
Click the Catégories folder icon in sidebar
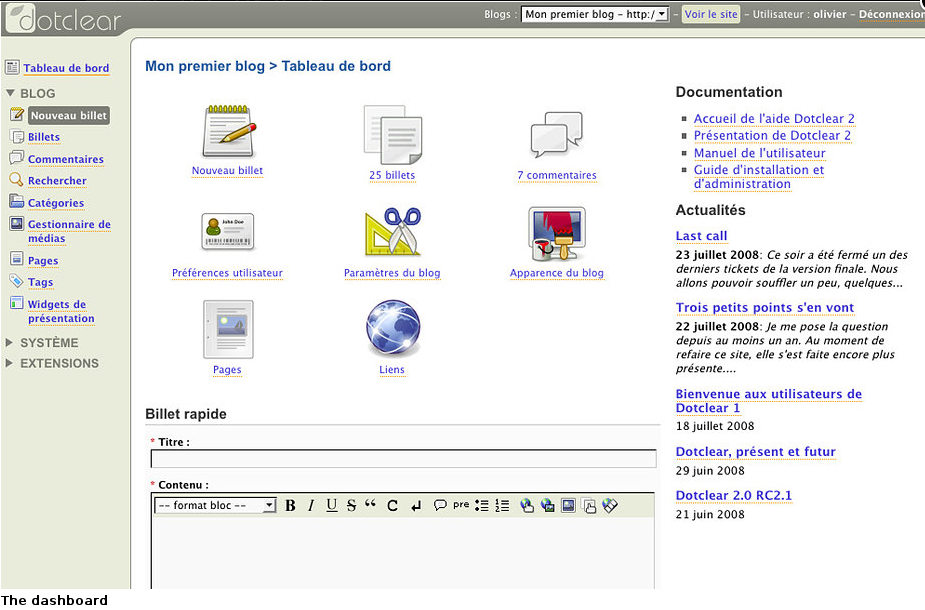coord(17,201)
